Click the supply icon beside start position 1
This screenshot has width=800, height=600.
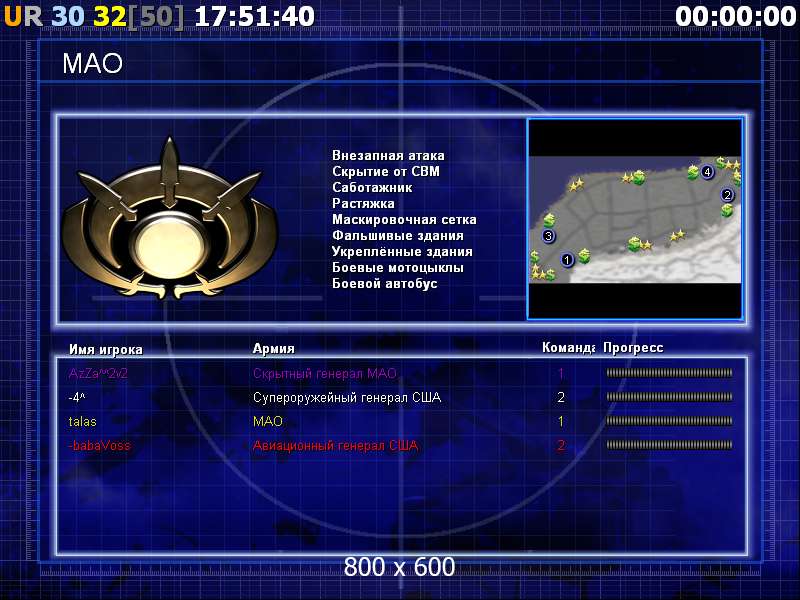click(x=584, y=255)
